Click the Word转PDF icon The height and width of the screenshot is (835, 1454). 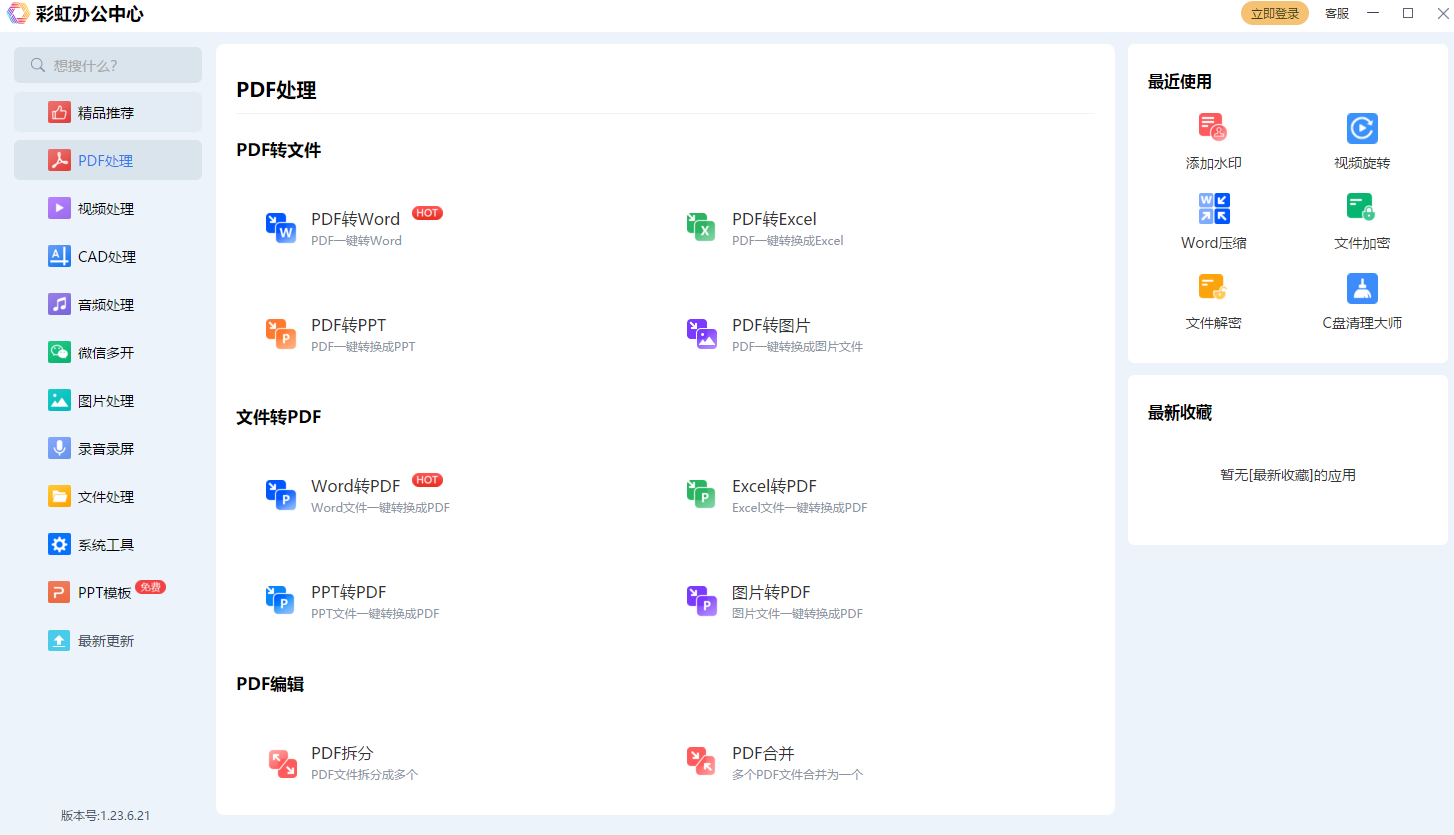281,495
